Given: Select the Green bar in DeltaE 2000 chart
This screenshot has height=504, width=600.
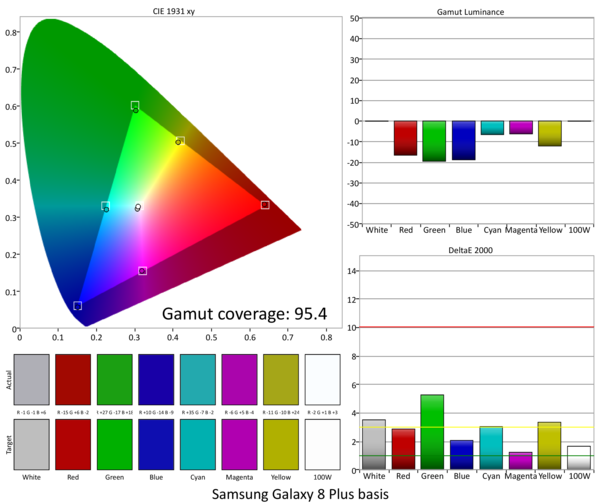Looking at the screenshot, I should click(x=432, y=432).
